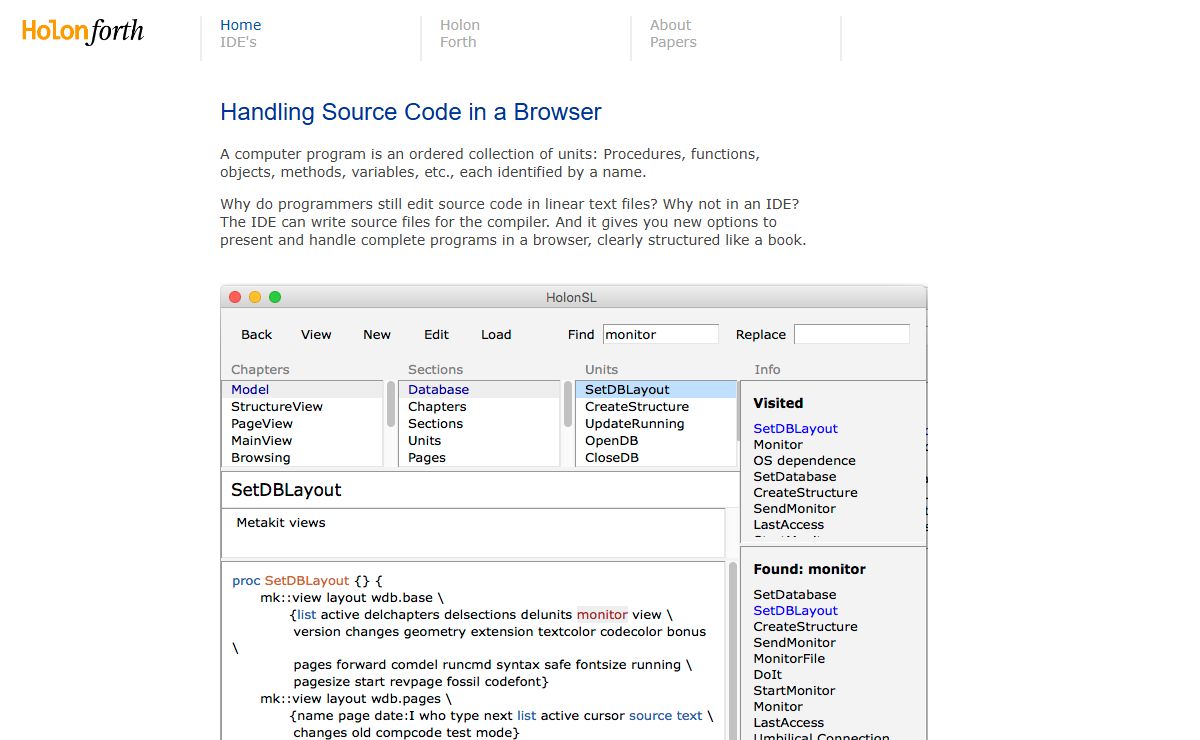This screenshot has height=740, width=1200.
Task: Open OS dependence in Visited list
Action: (x=804, y=461)
